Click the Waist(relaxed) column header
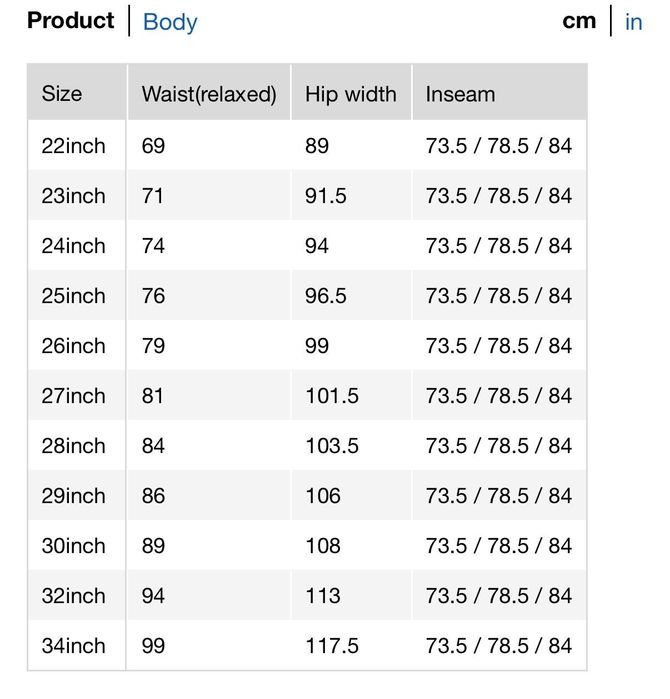670x699 pixels. pos(208,94)
